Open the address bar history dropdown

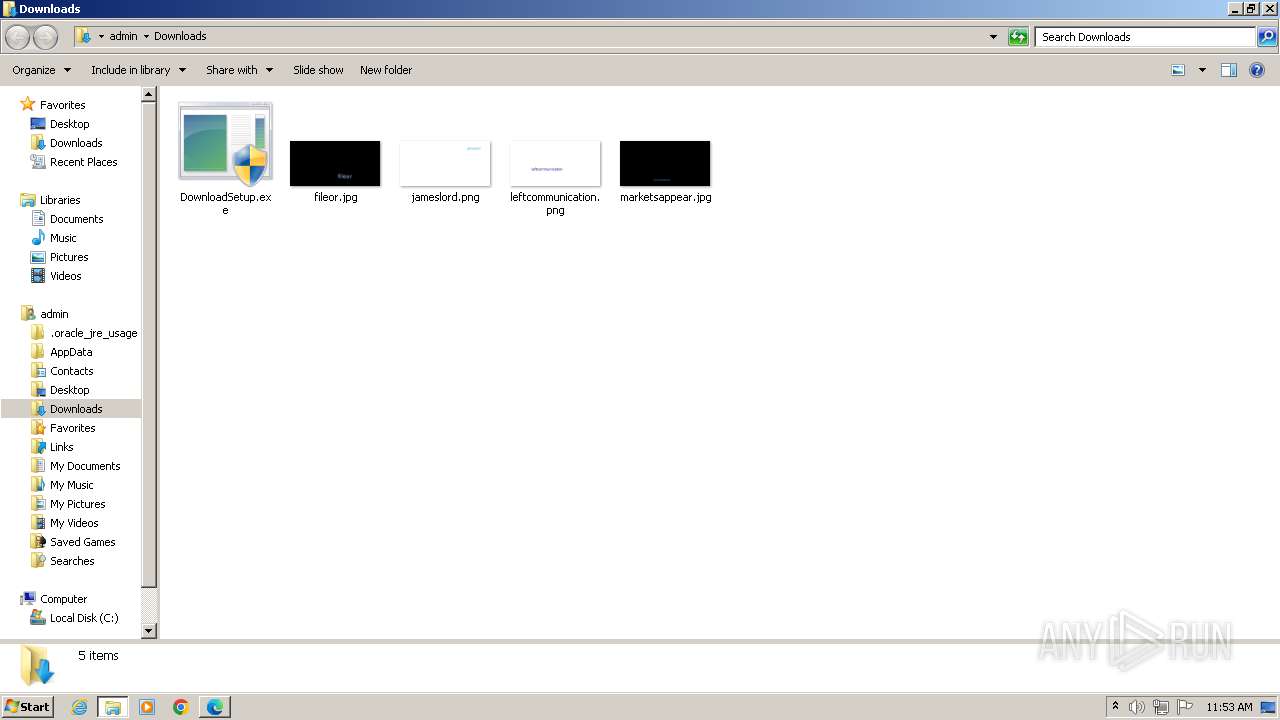(993, 37)
